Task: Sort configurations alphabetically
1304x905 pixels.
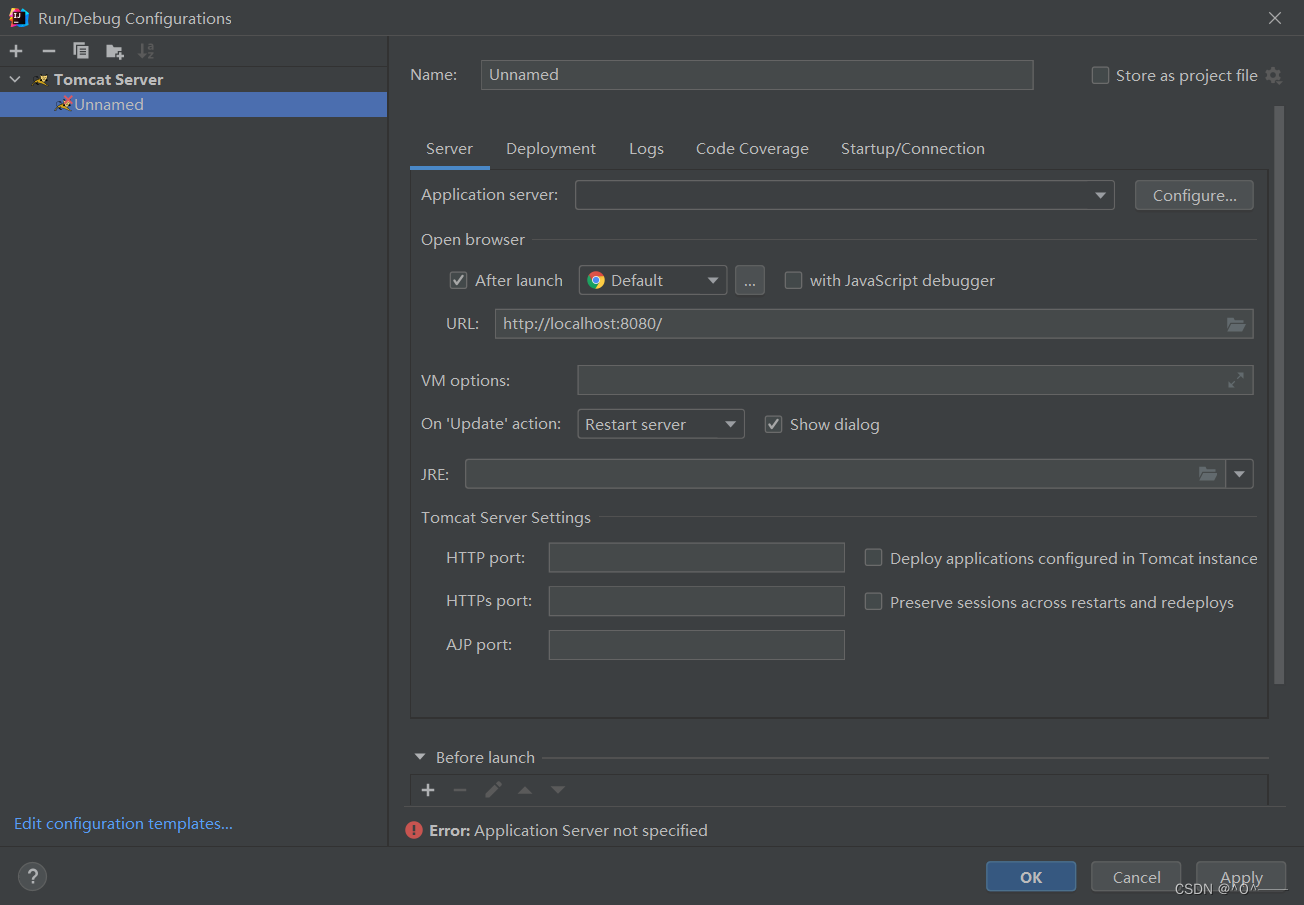Action: click(x=146, y=51)
